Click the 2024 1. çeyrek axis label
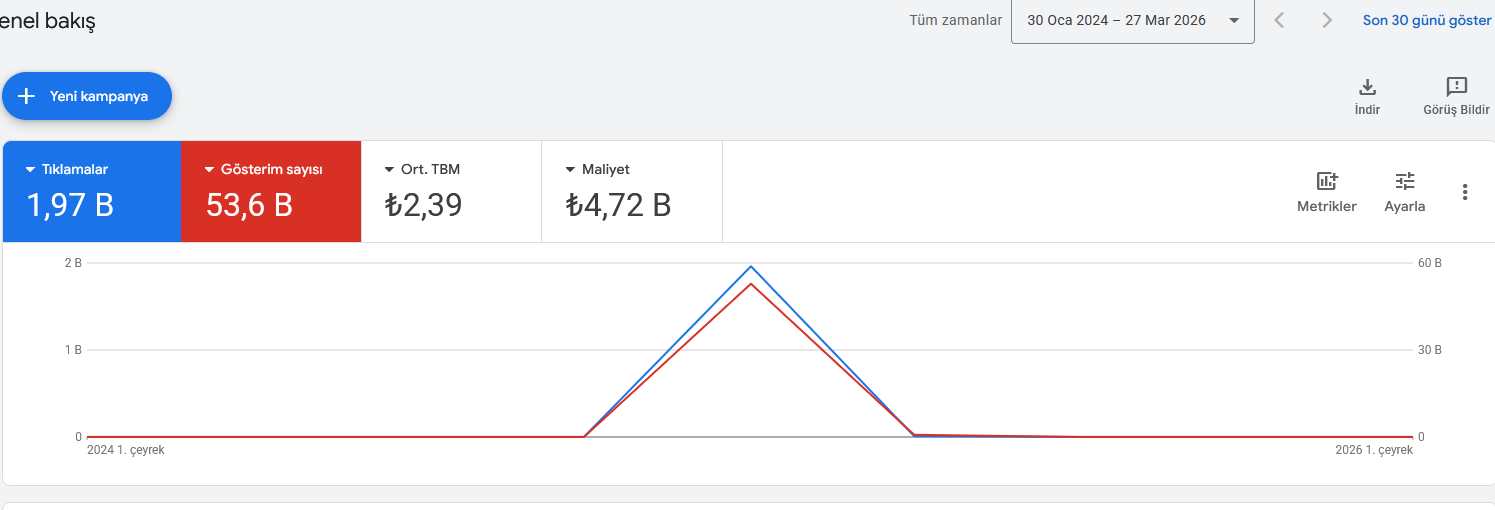This screenshot has height=510, width=1495. (x=125, y=450)
